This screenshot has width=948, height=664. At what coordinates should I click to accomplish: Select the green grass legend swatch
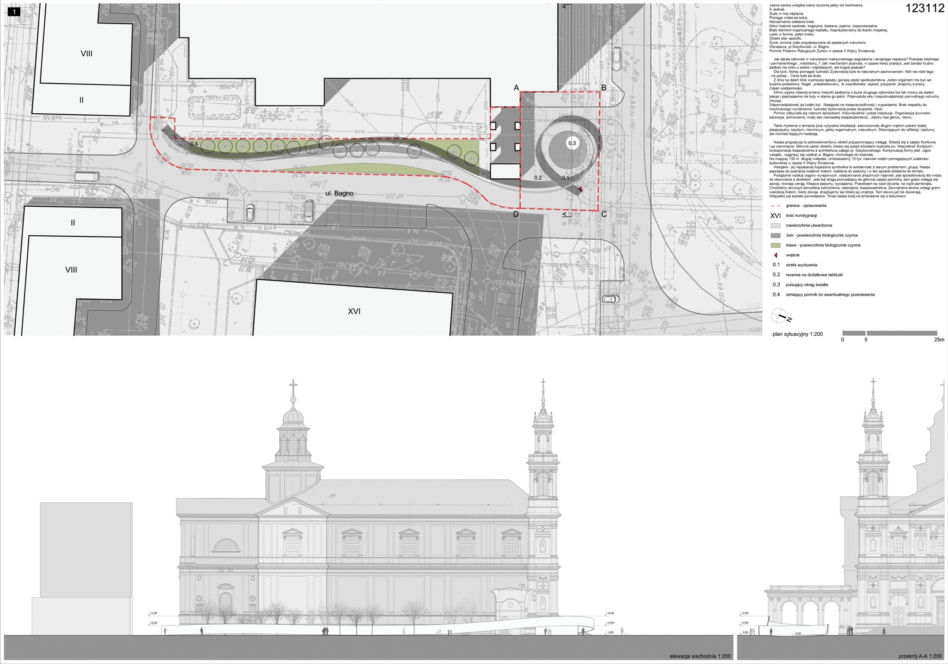[776, 246]
